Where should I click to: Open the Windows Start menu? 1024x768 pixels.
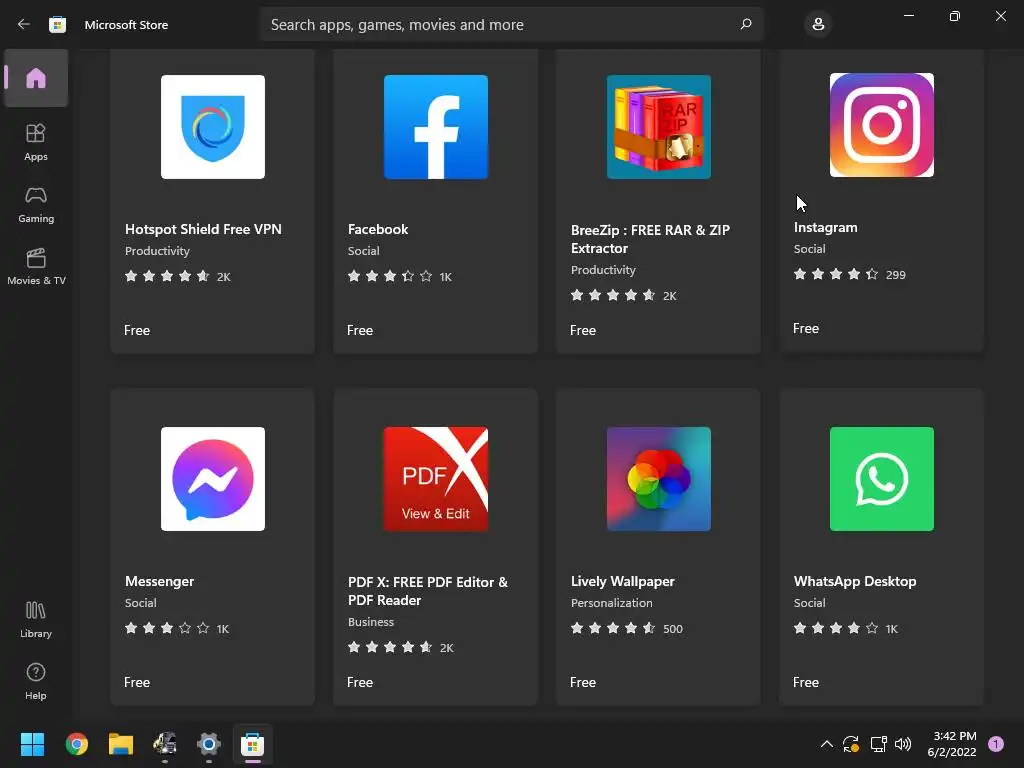coord(32,744)
